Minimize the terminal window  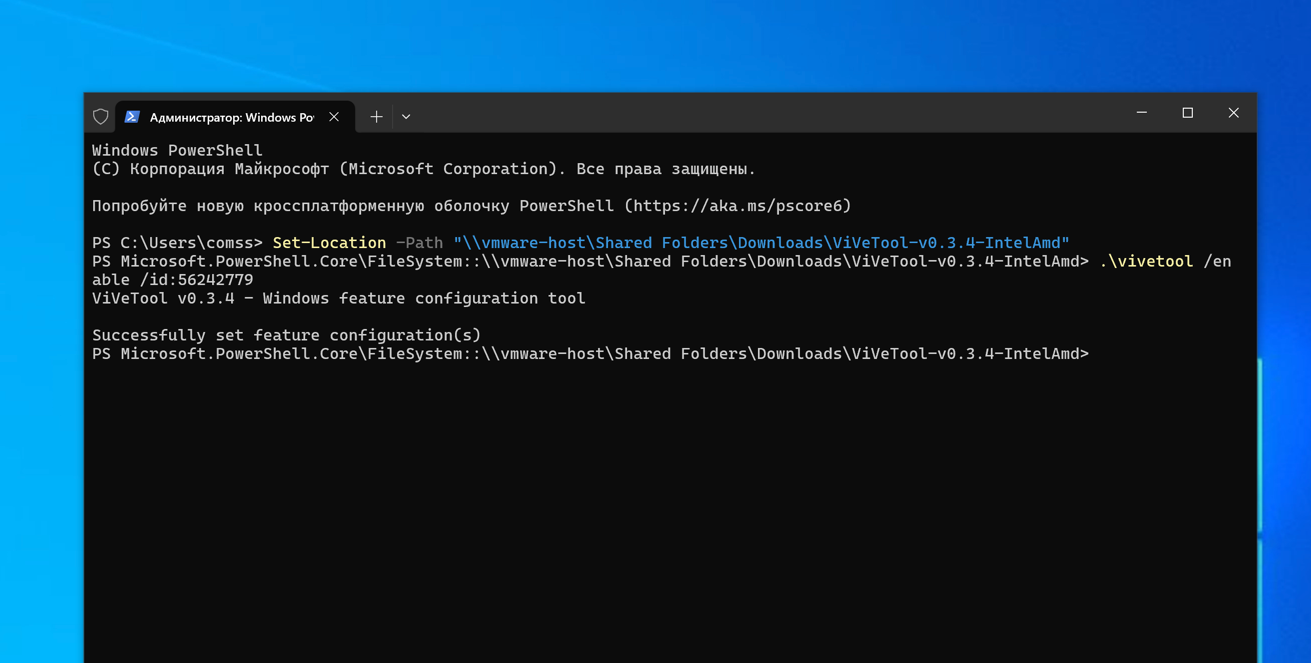(x=1141, y=113)
